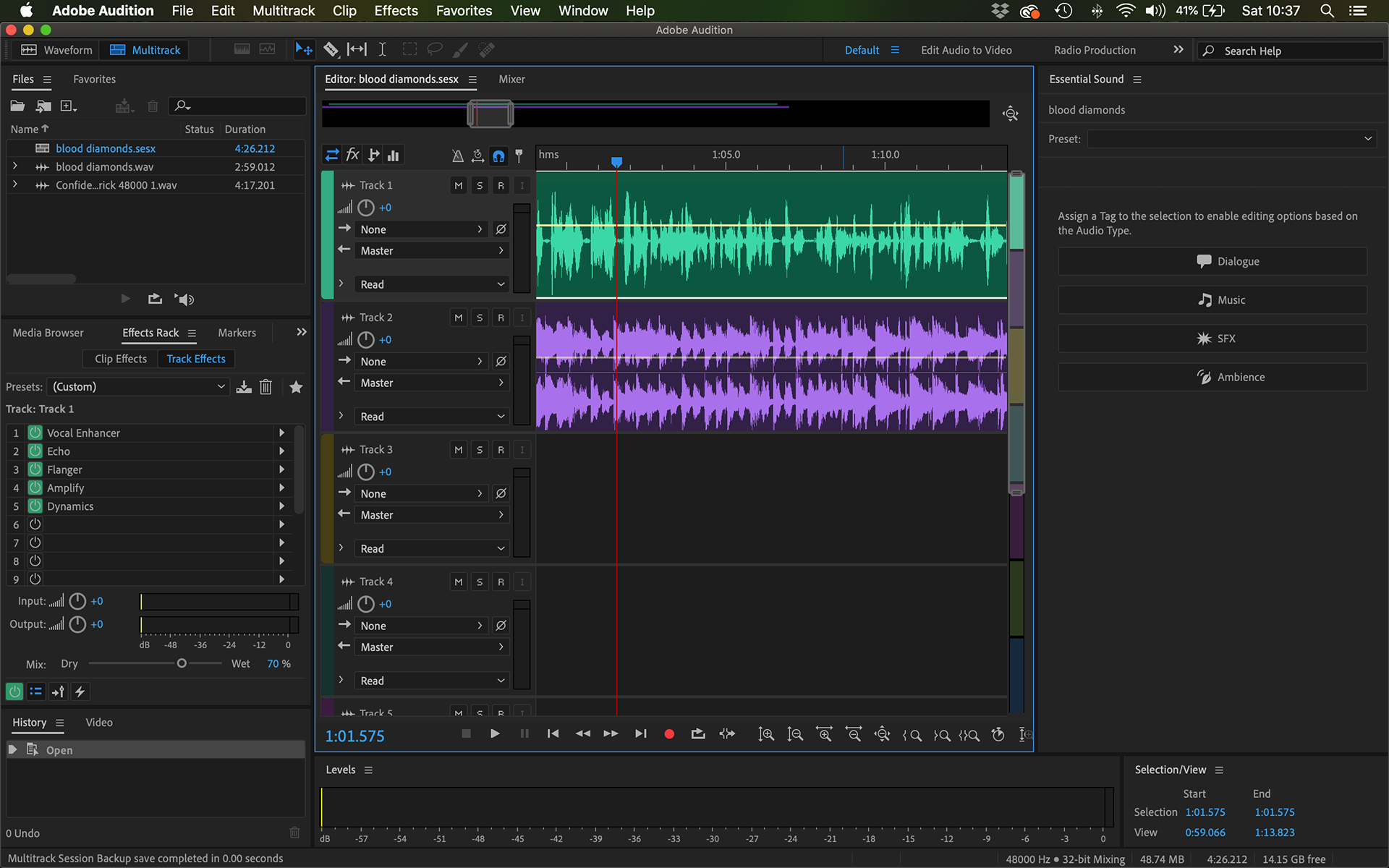Viewport: 1389px width, 868px height.
Task: Toggle power for Flanger effect
Action: (35, 469)
